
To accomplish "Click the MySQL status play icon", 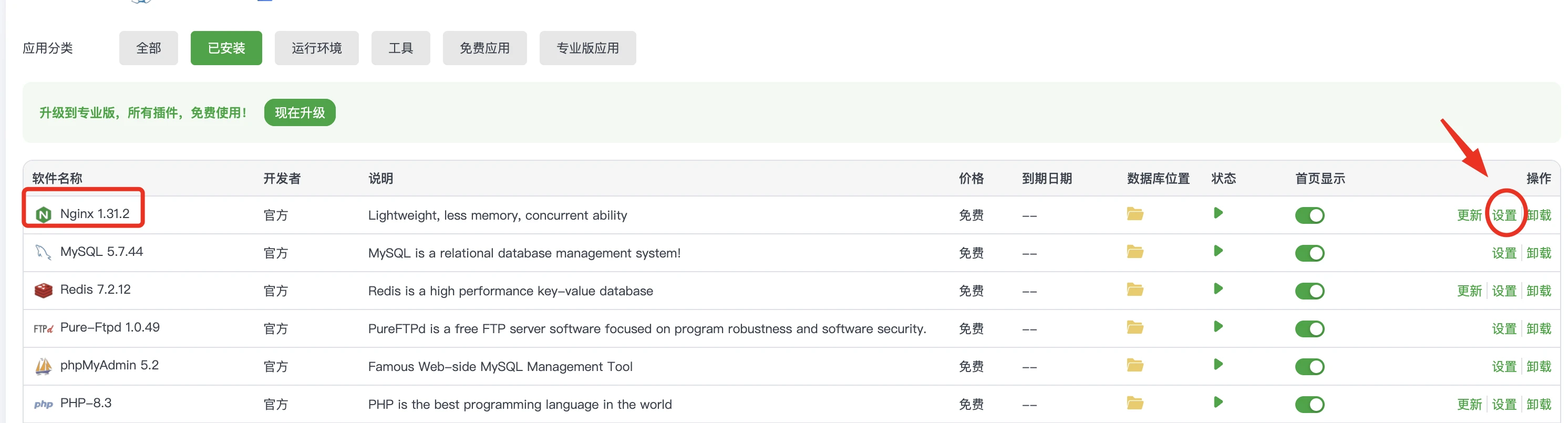I will 1218,251.
